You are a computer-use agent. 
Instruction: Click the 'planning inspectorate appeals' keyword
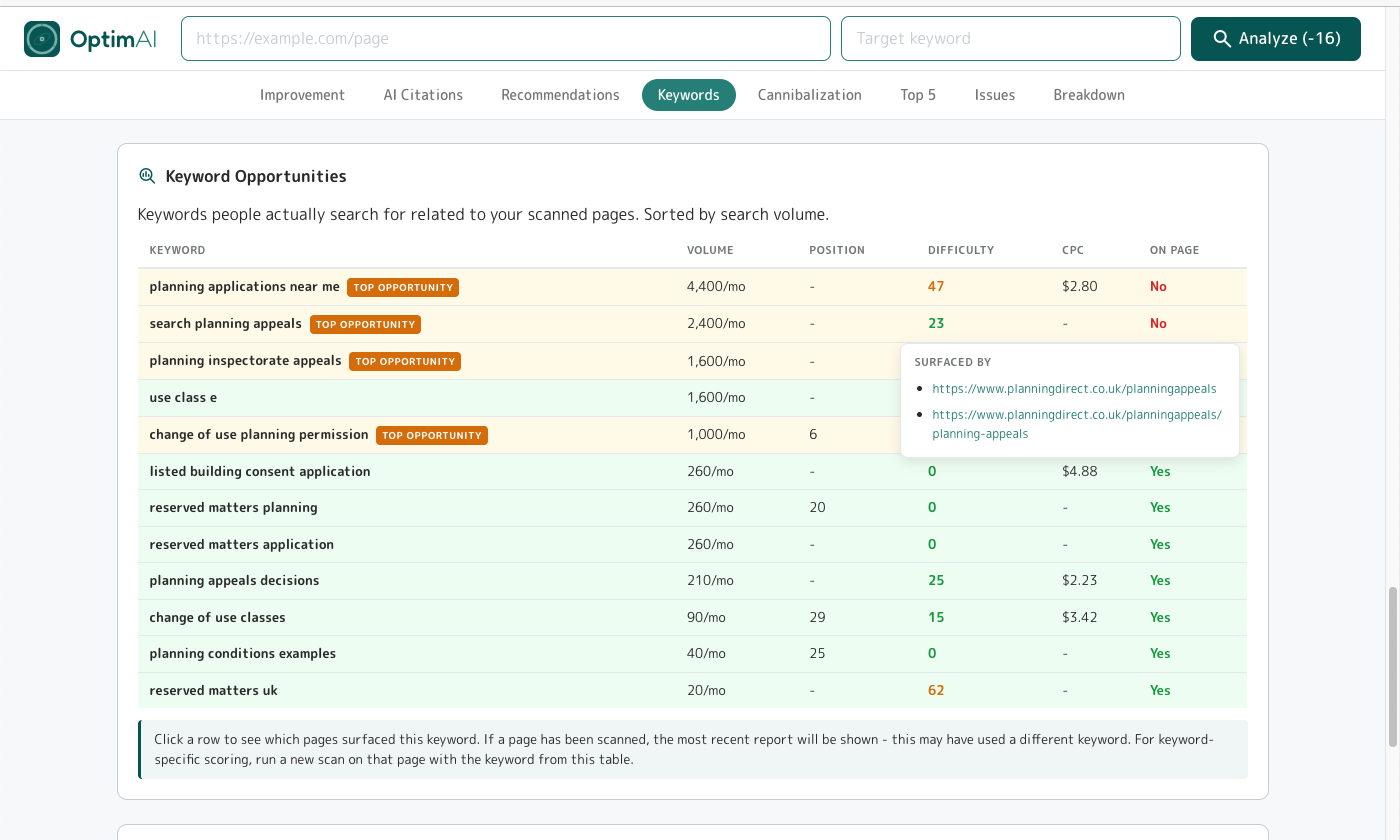coord(245,361)
